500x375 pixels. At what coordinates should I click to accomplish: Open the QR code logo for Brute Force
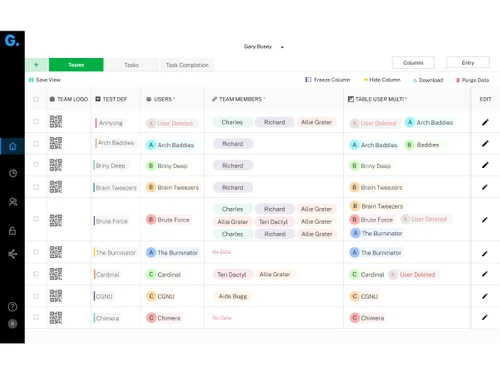tap(56, 220)
